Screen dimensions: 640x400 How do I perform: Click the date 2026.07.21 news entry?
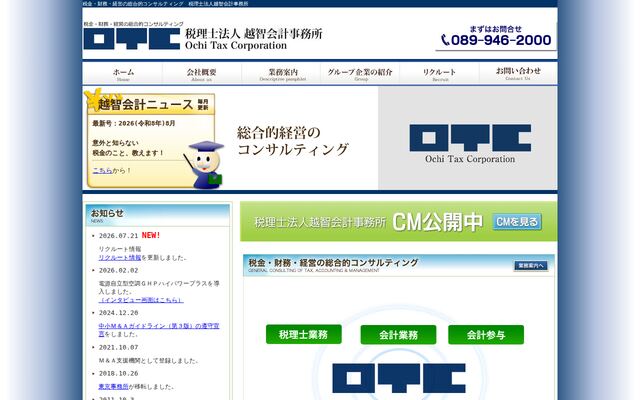(x=118, y=236)
